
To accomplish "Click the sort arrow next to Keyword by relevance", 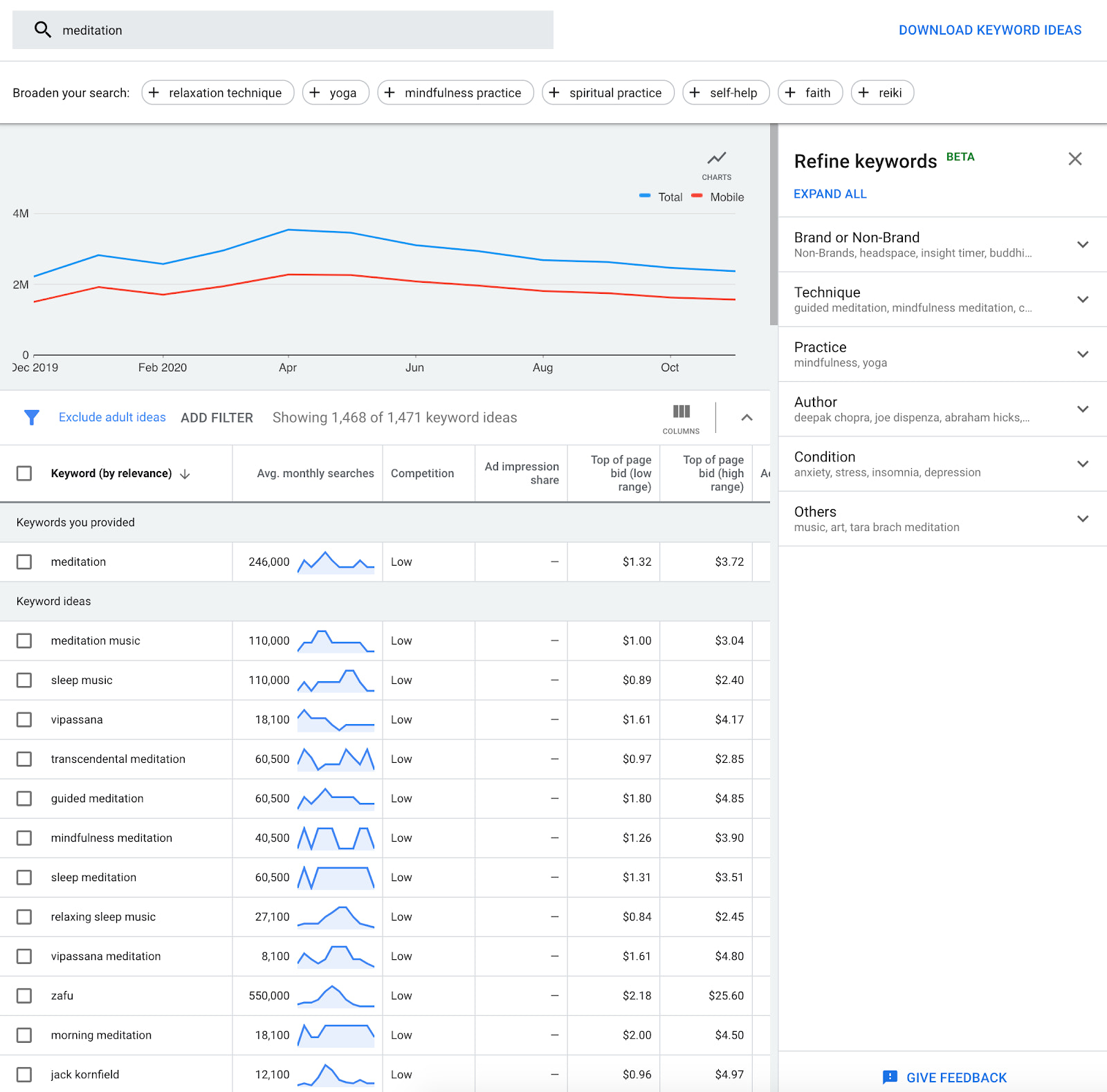I will (x=185, y=474).
